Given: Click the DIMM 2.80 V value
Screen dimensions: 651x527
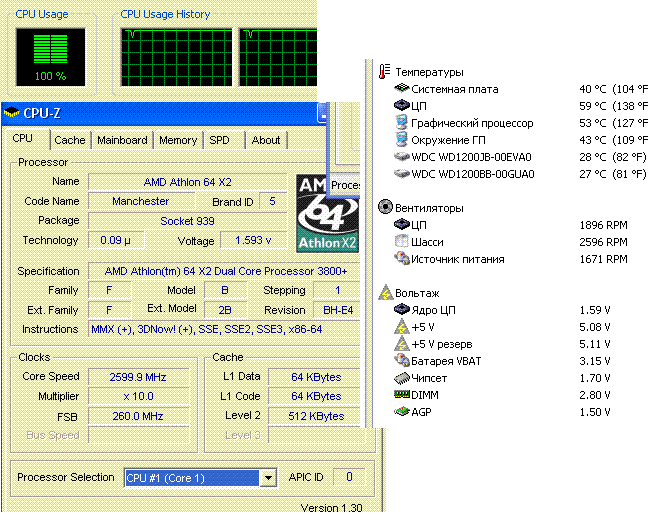Looking at the screenshot, I should [x=595, y=395].
